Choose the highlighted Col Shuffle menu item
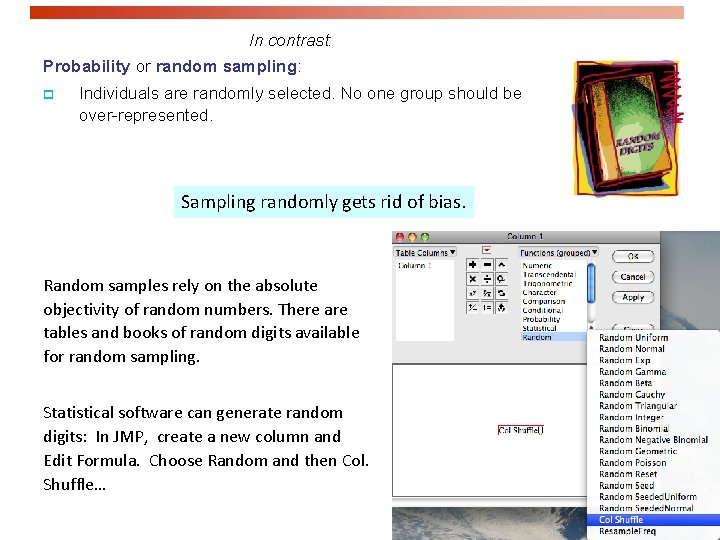Image resolution: width=720 pixels, height=540 pixels. 654,520
